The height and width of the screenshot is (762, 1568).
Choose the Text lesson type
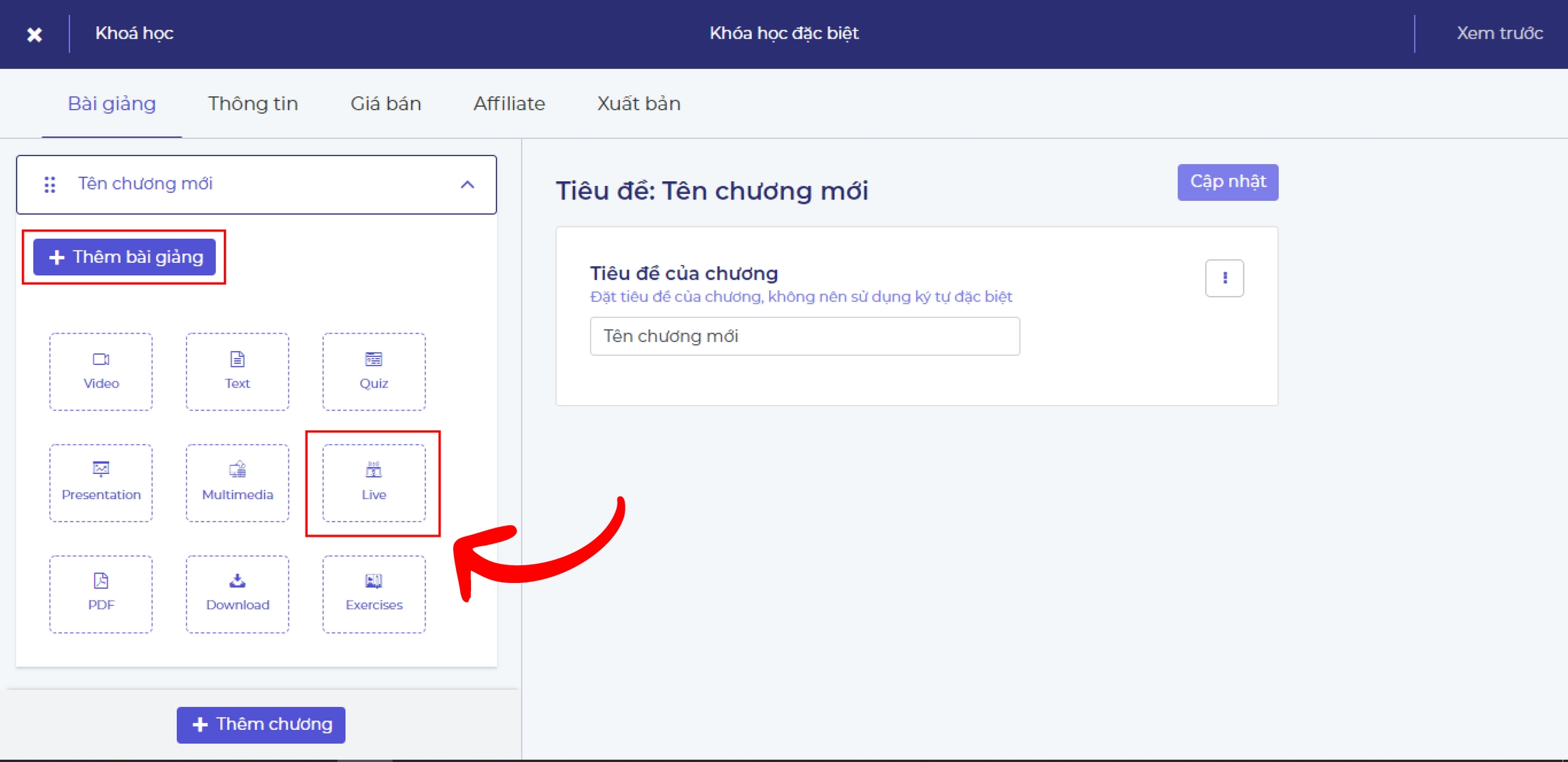pyautogui.click(x=237, y=371)
